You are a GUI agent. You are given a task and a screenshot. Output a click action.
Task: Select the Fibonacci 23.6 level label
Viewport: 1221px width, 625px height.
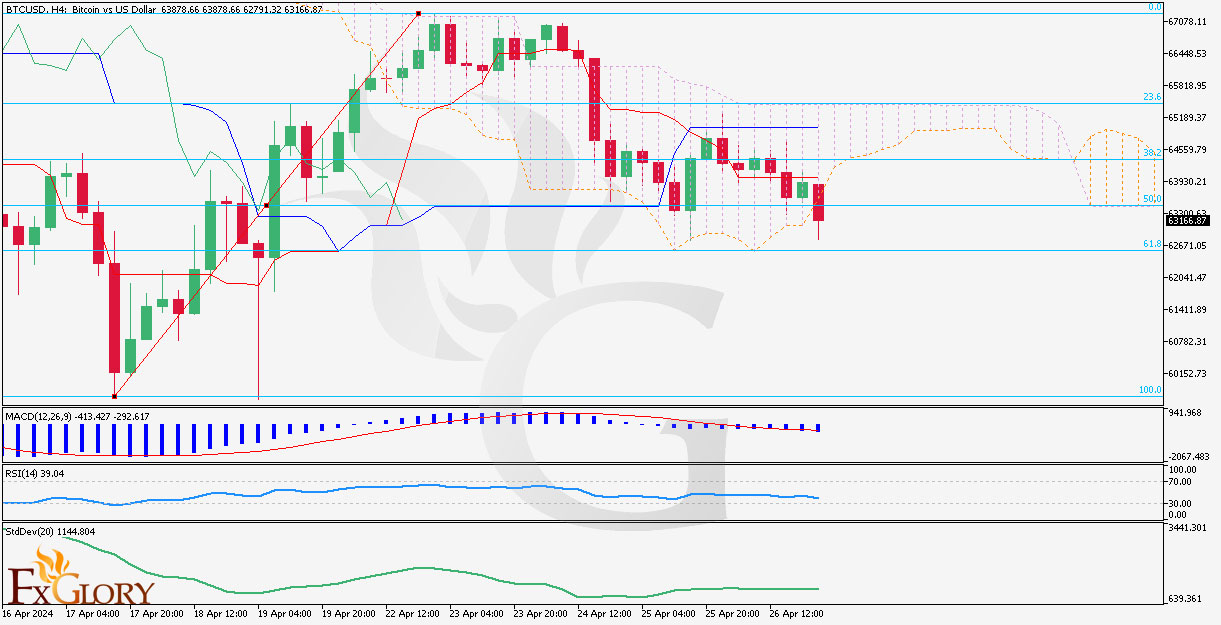[1152, 97]
